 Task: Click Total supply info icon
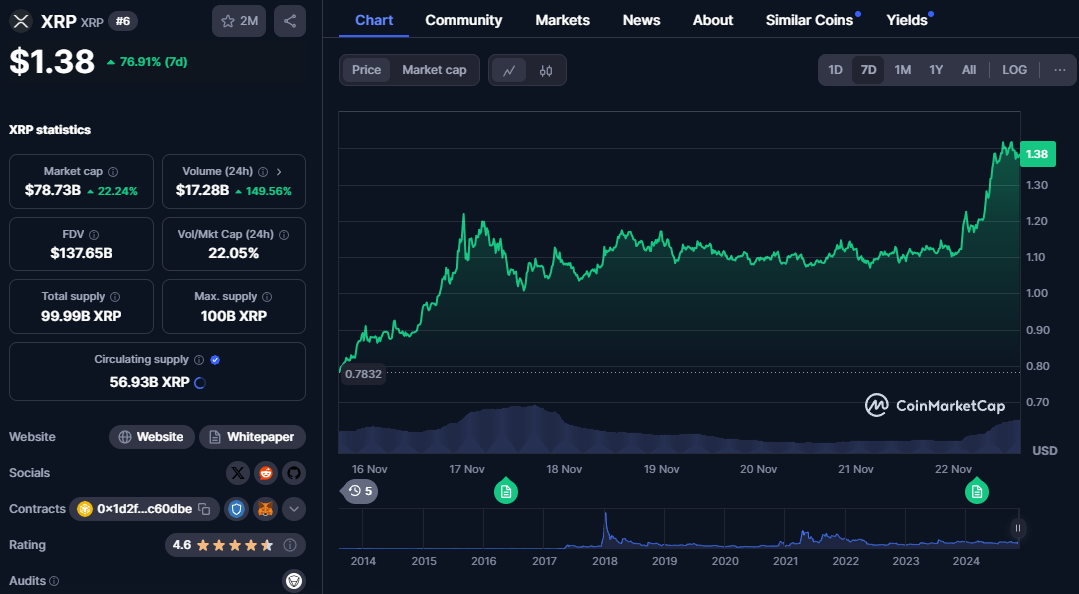115,297
